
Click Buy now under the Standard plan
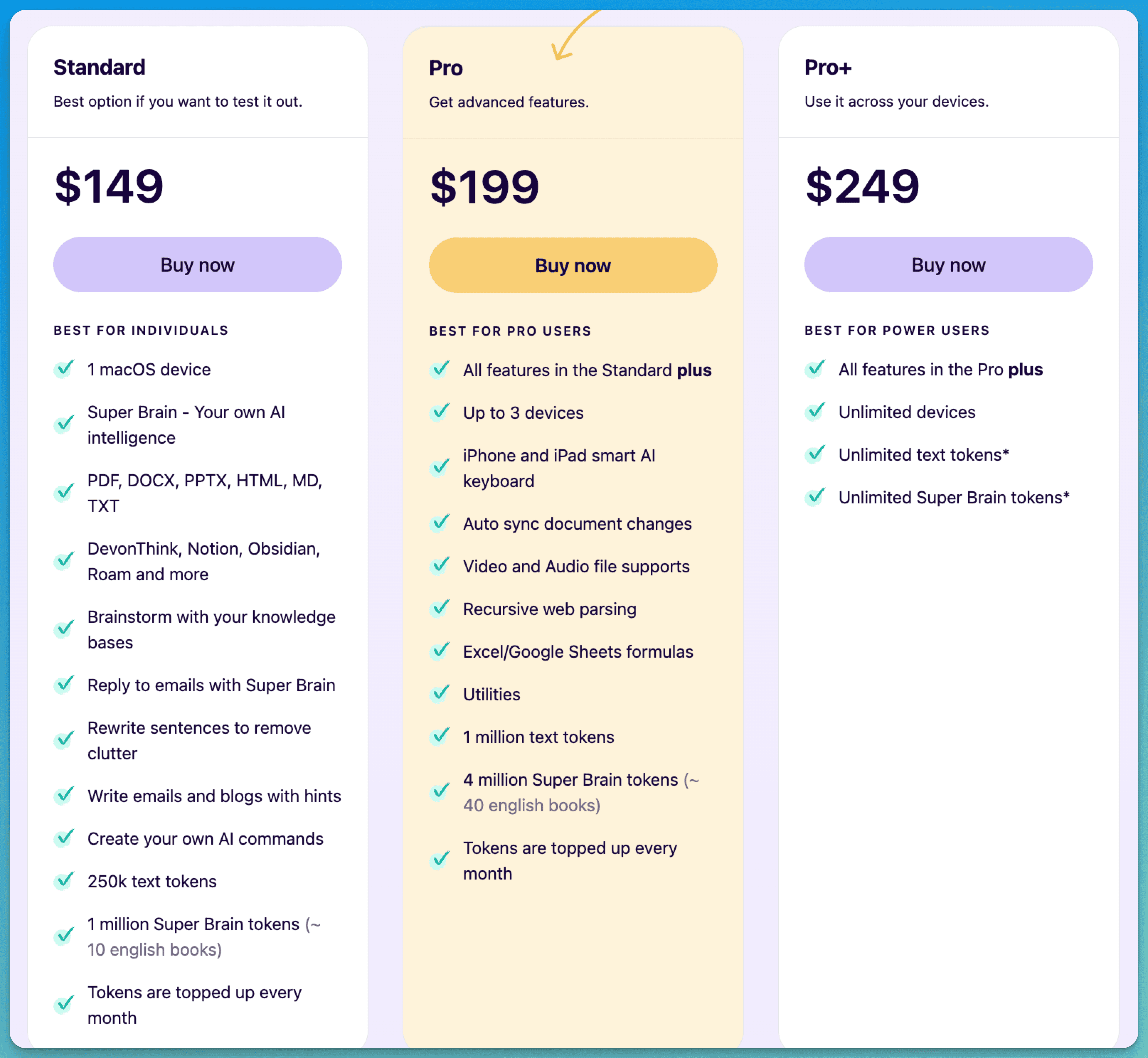point(197,264)
